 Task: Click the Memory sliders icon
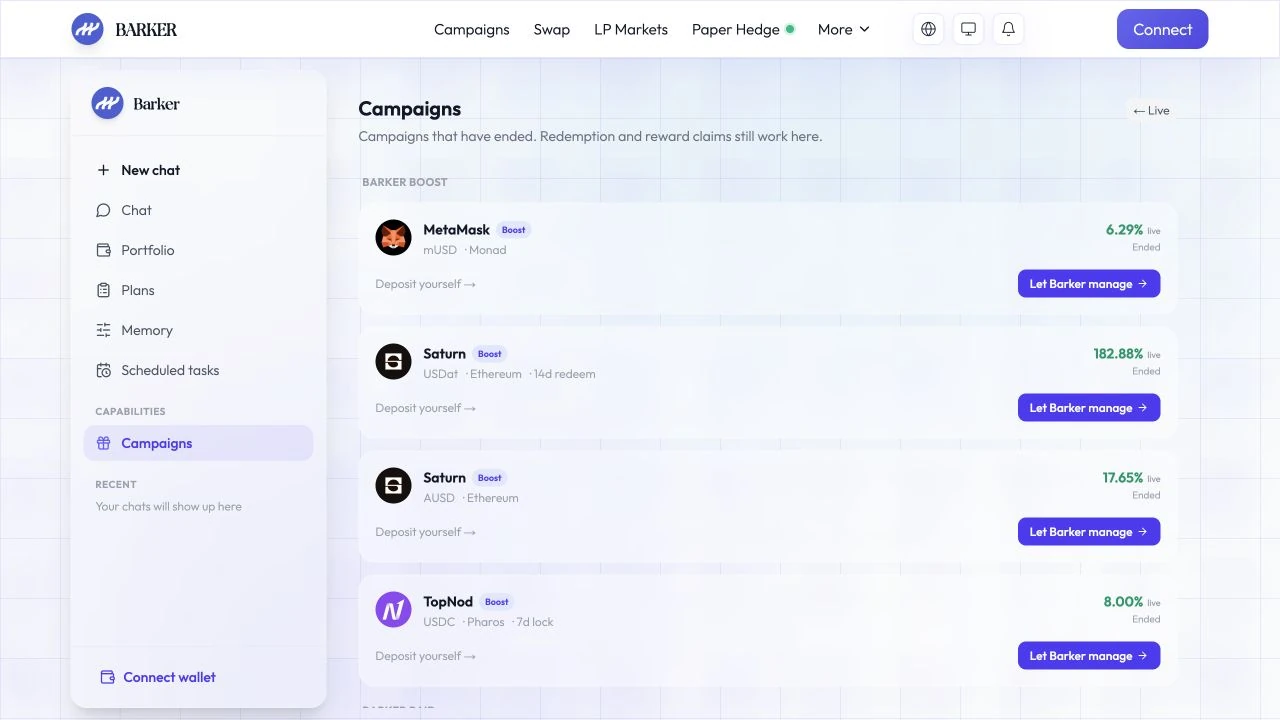(103, 330)
